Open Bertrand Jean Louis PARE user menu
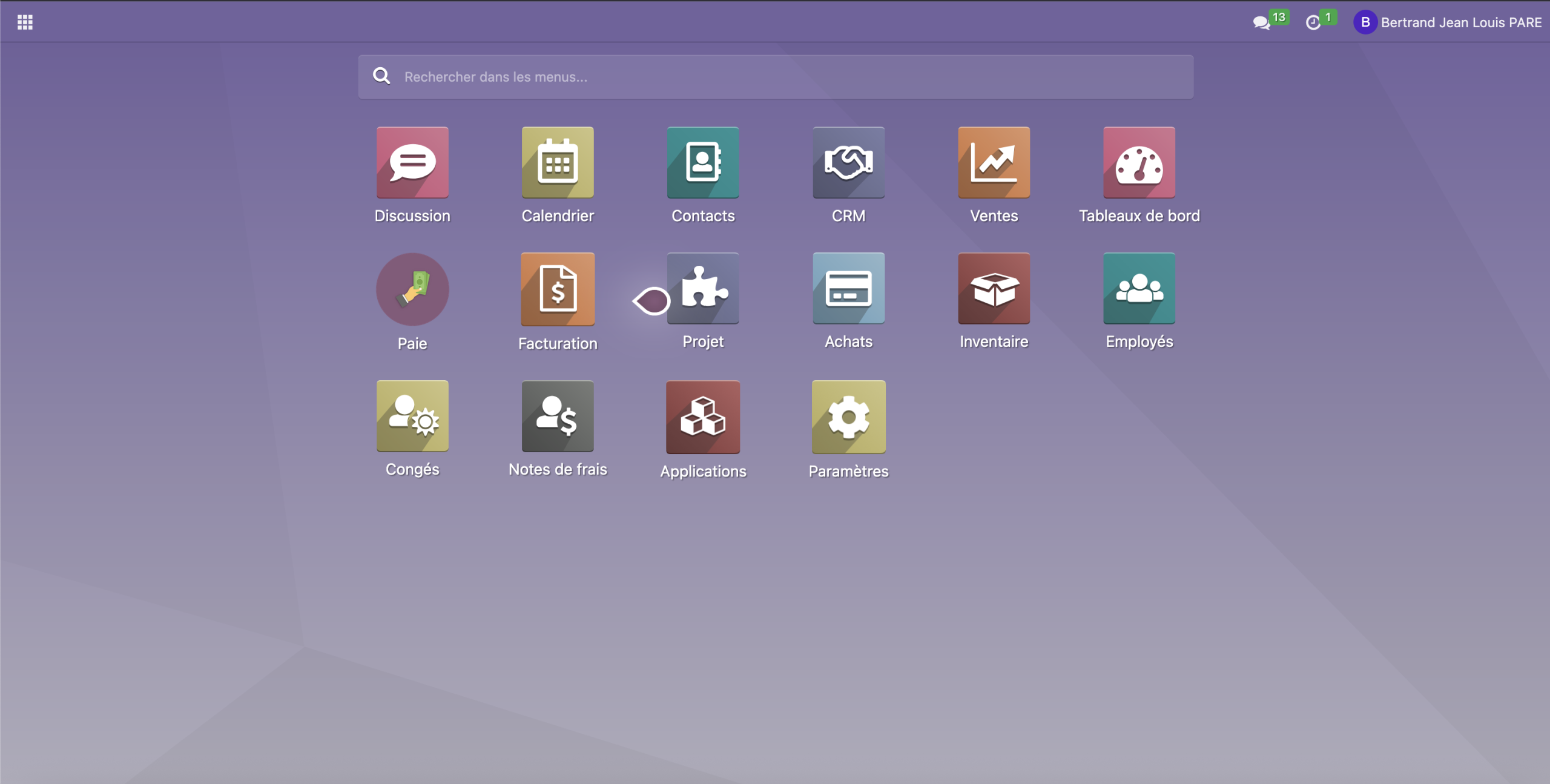Image resolution: width=1550 pixels, height=784 pixels. (1448, 22)
